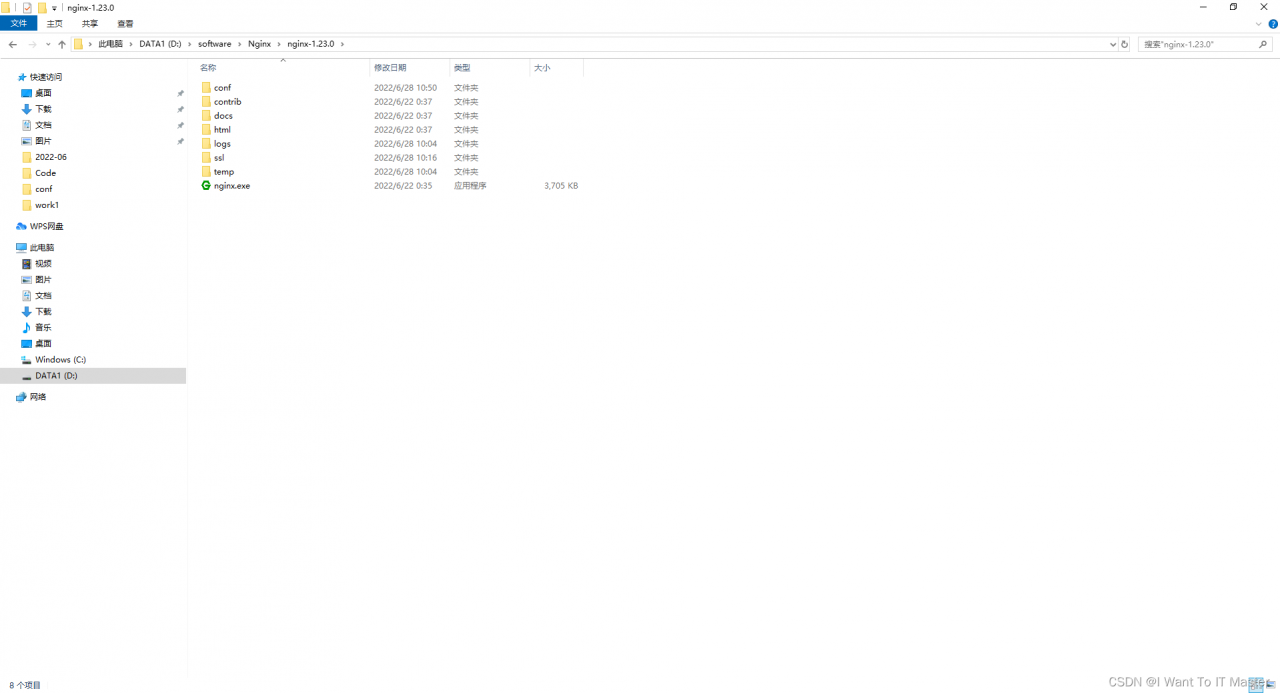Image resolution: width=1280 pixels, height=693 pixels.
Task: Select 网络 in navigation pane
Action: pyautogui.click(x=38, y=397)
